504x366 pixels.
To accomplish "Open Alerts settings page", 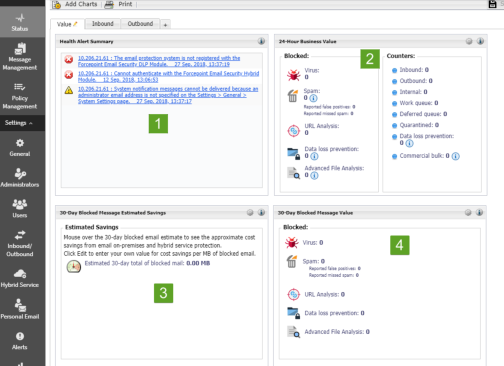I will click(x=20, y=341).
